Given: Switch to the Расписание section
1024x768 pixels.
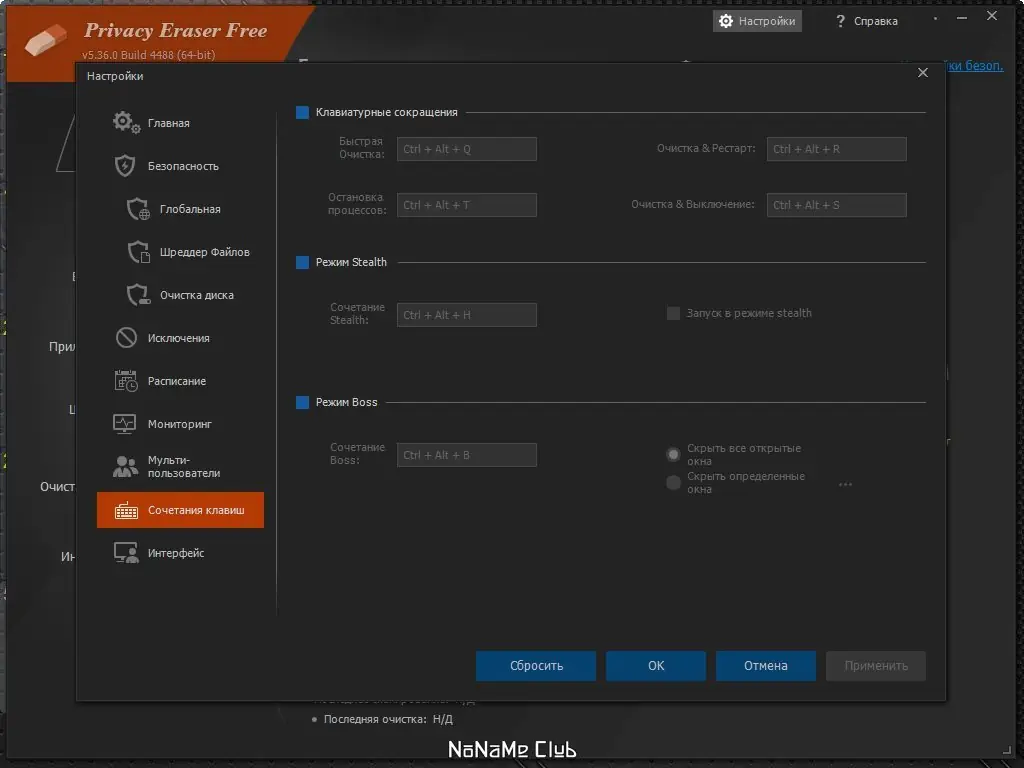Looking at the screenshot, I should 180,381.
